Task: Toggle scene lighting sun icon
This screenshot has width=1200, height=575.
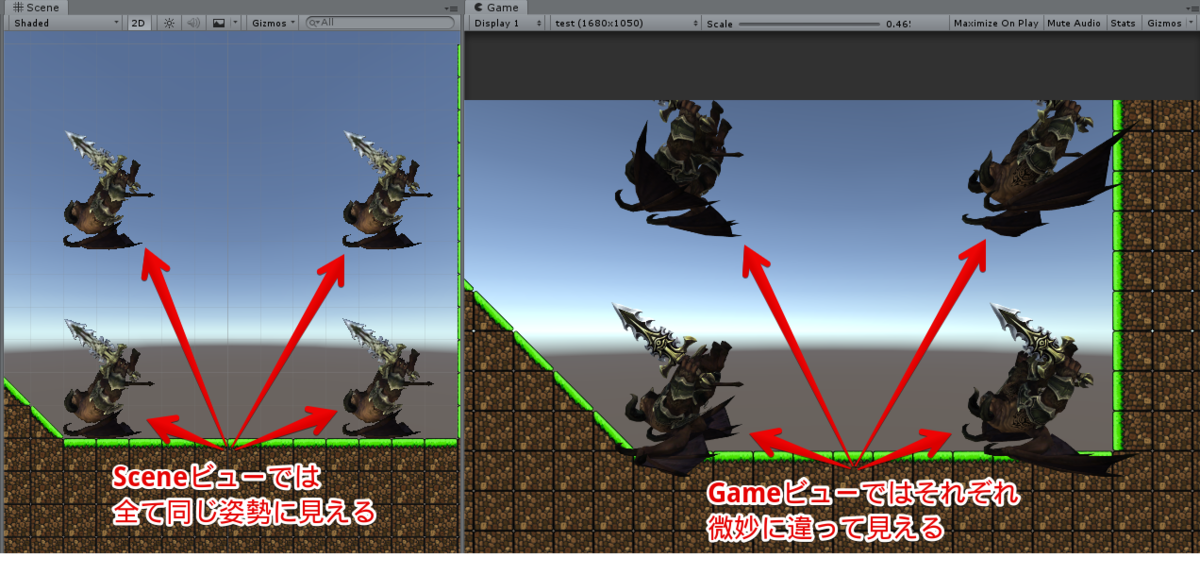Action: pos(169,22)
